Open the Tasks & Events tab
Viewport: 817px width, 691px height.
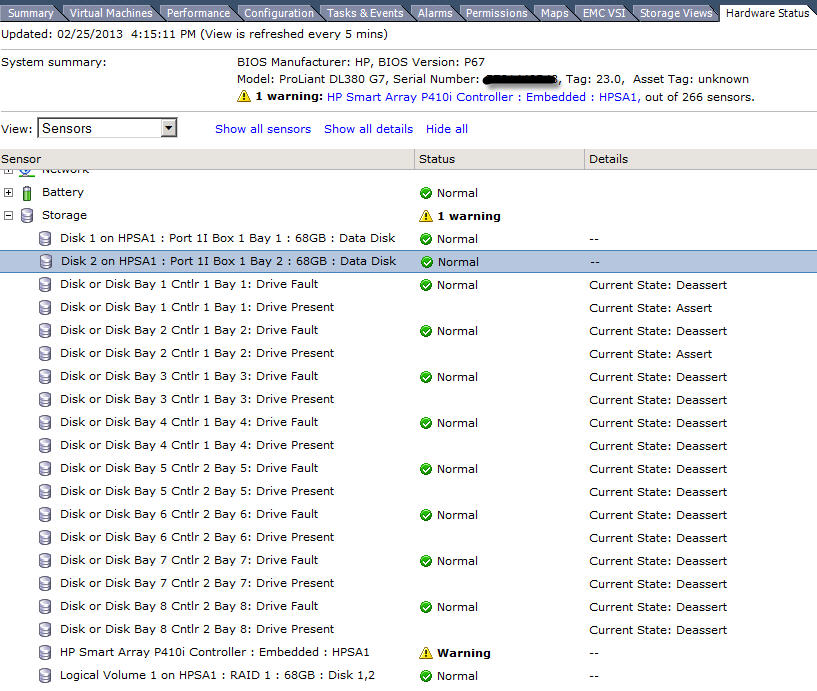(365, 13)
